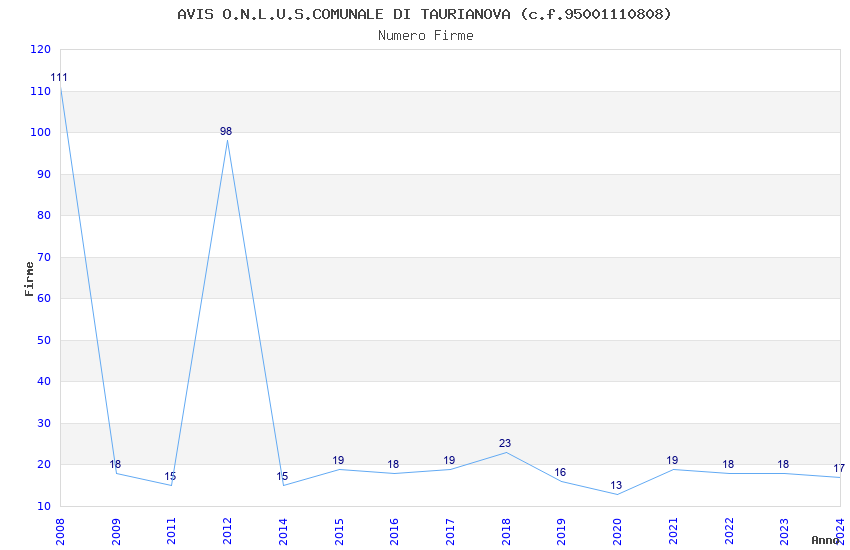Select the peak data label 98 for 2012
The width and height of the screenshot is (850, 550).
[226, 131]
